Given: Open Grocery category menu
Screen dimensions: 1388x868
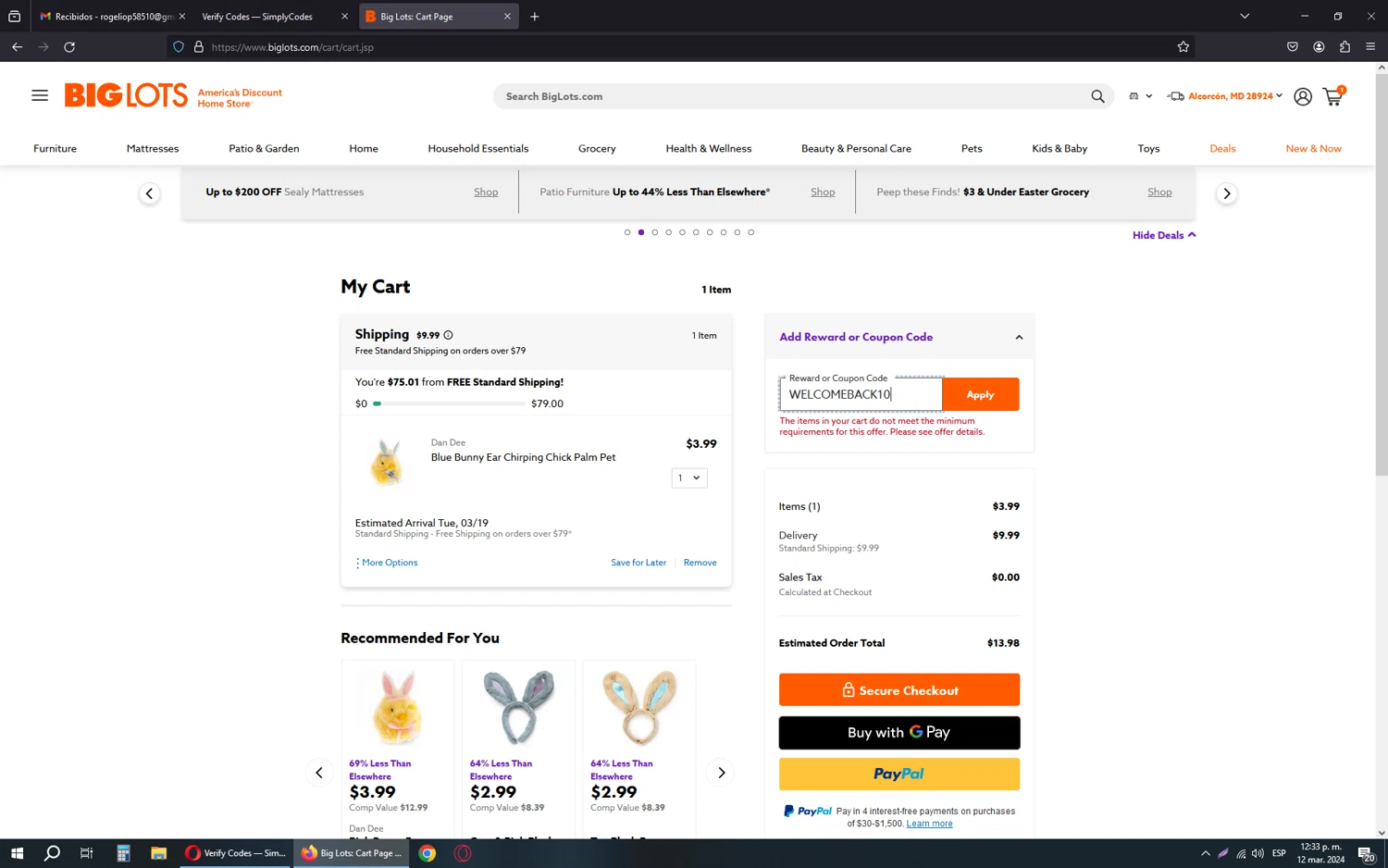Looking at the screenshot, I should (x=597, y=148).
